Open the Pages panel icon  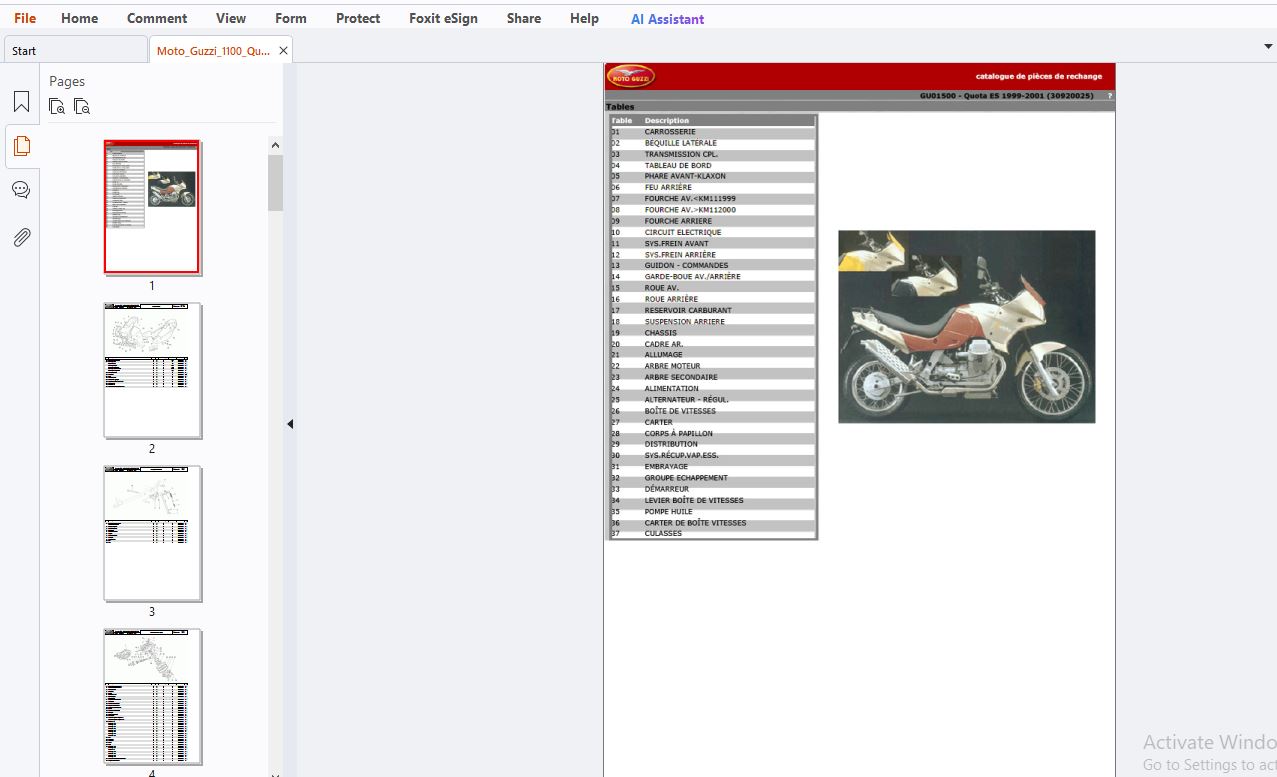(x=21, y=146)
